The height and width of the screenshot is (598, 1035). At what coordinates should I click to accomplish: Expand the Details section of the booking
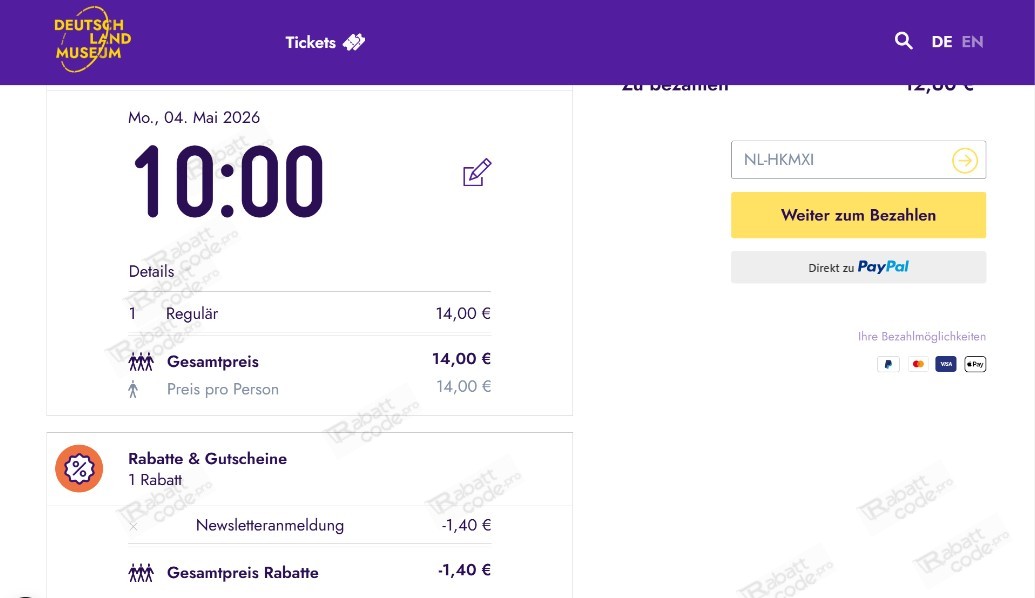coord(151,271)
